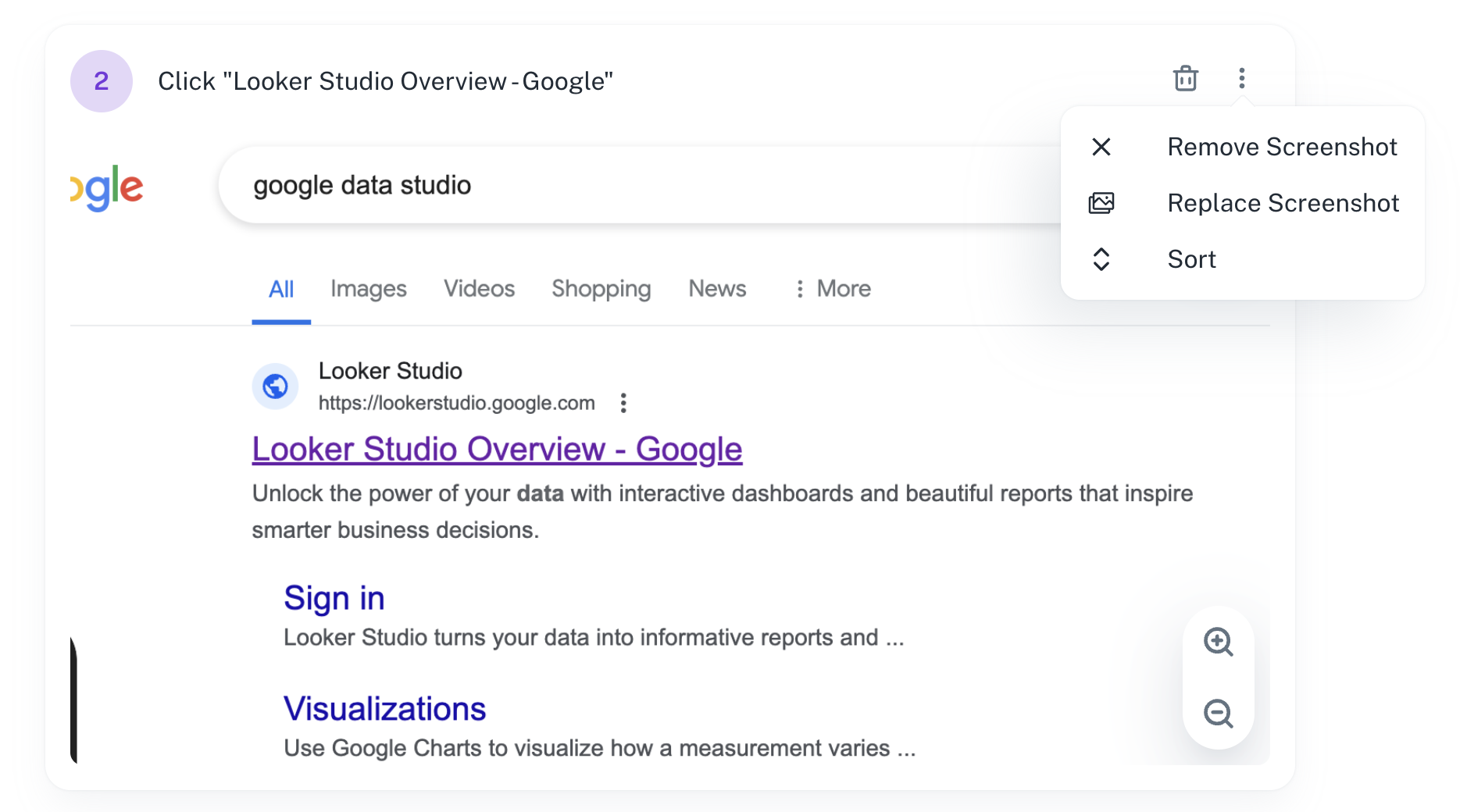Click the X icon beside Remove Screenshot

click(1101, 147)
